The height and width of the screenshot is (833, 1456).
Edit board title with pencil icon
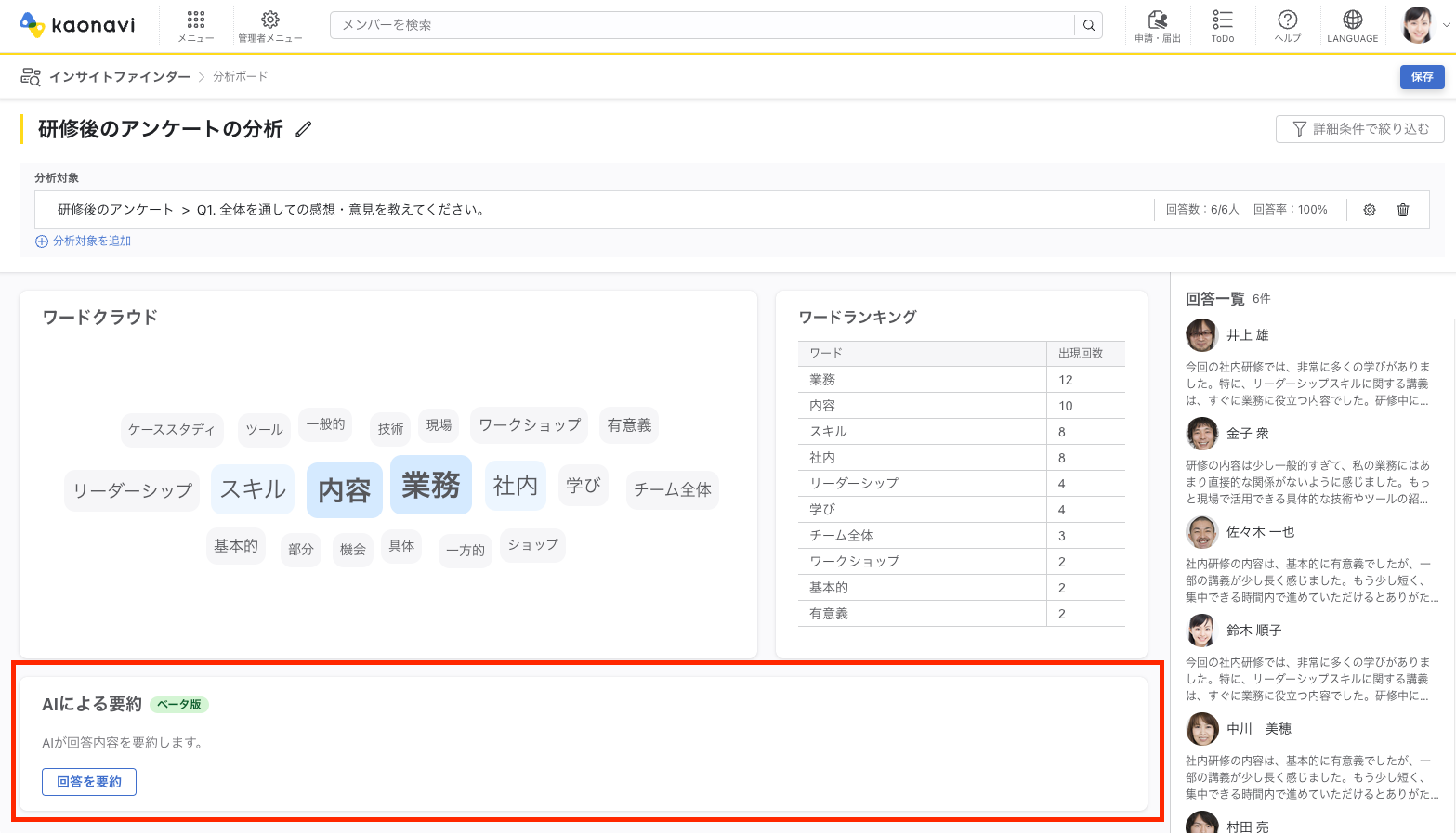click(303, 129)
